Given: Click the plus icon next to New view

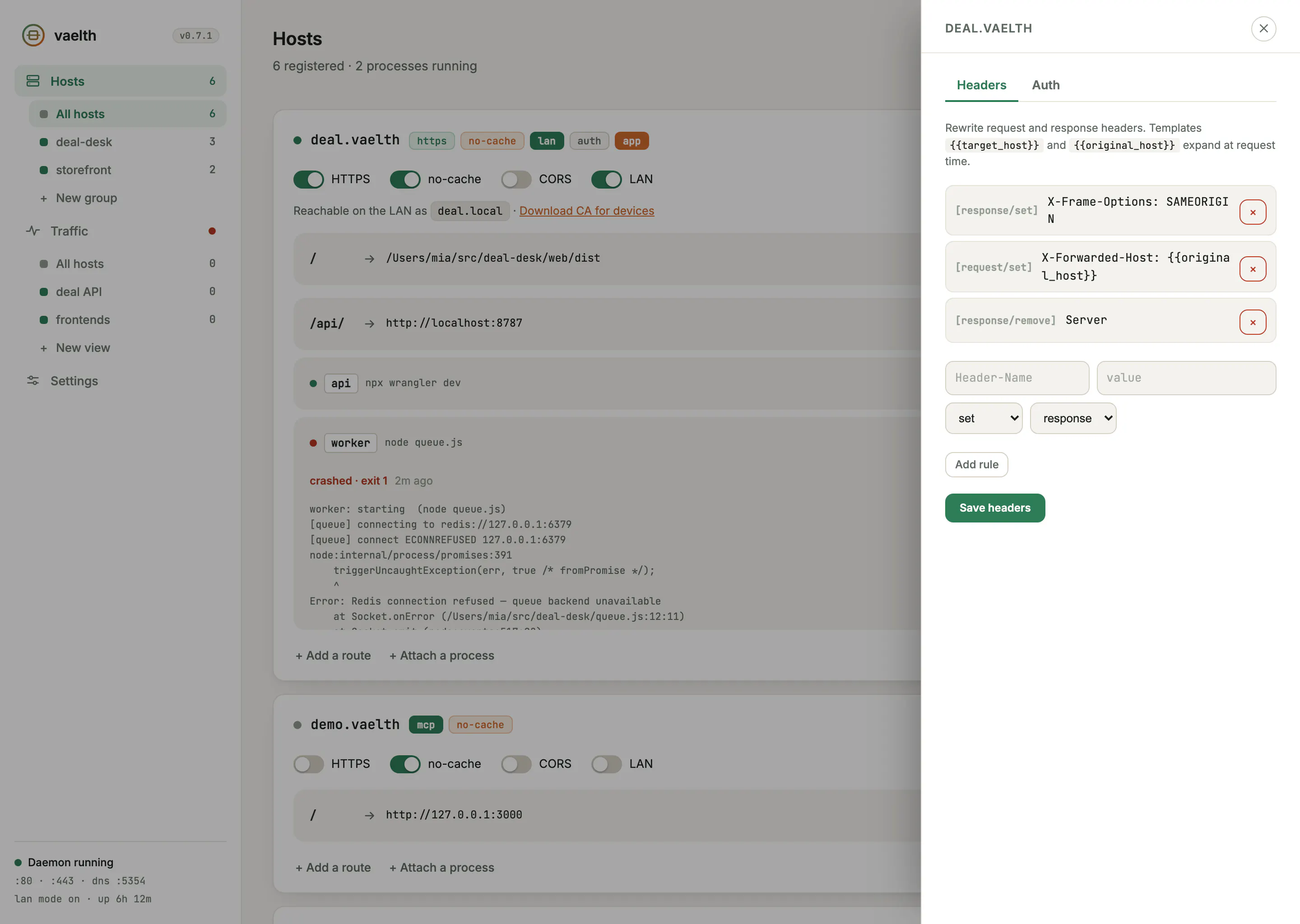Looking at the screenshot, I should click(x=44, y=348).
